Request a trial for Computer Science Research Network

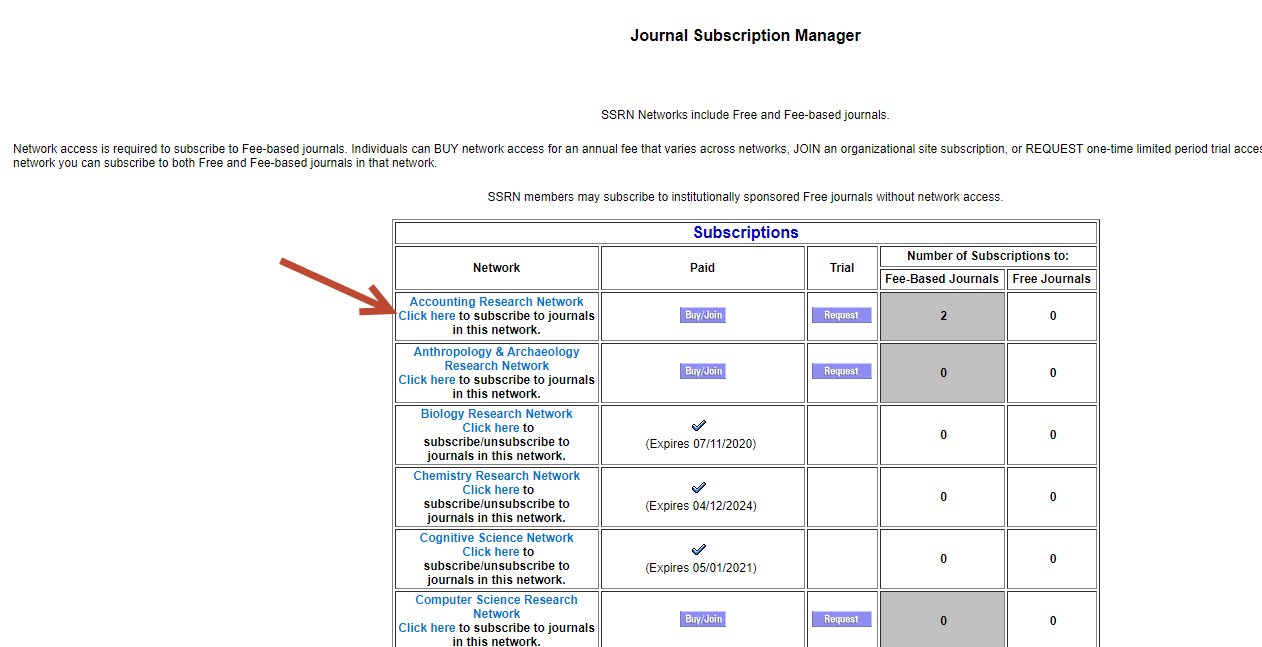pyautogui.click(x=841, y=619)
